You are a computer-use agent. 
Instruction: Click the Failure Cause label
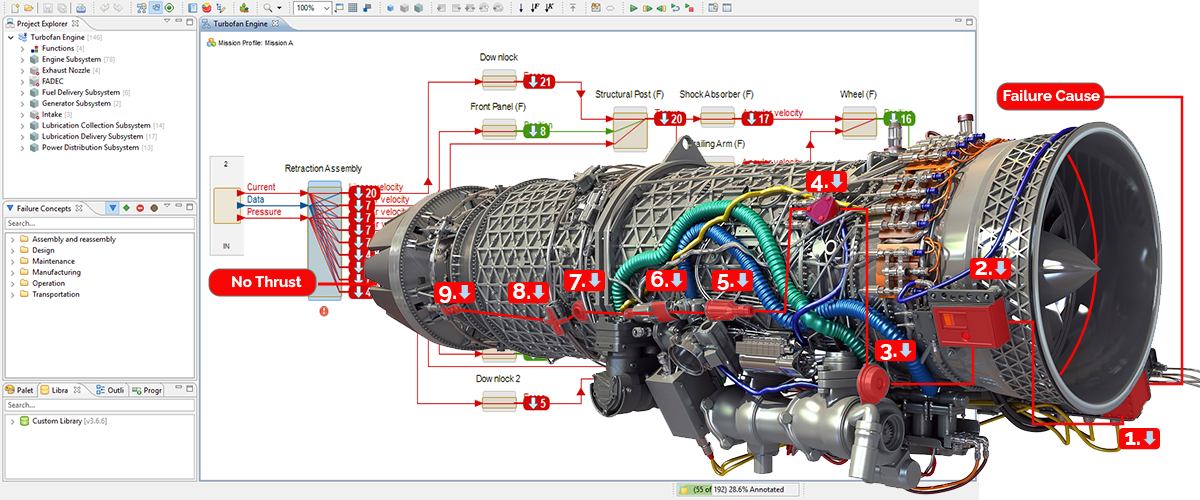point(1050,97)
